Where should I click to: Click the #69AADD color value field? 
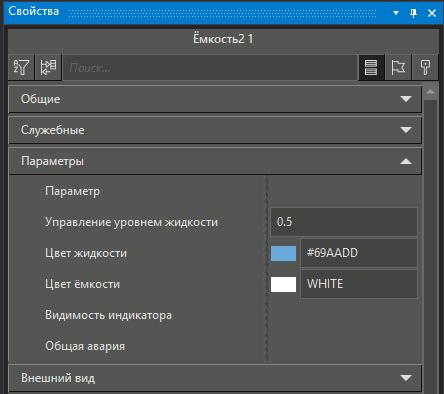click(x=359, y=253)
